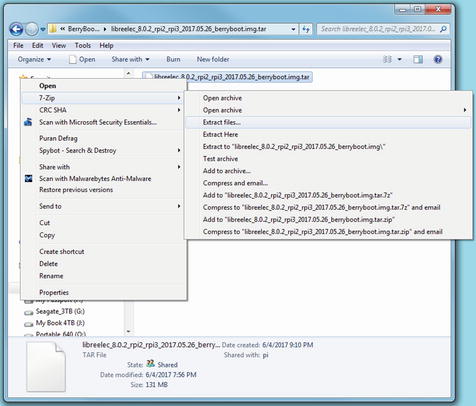Choose Add to archive...
Screen dimensions: 476x406
click(328, 171)
